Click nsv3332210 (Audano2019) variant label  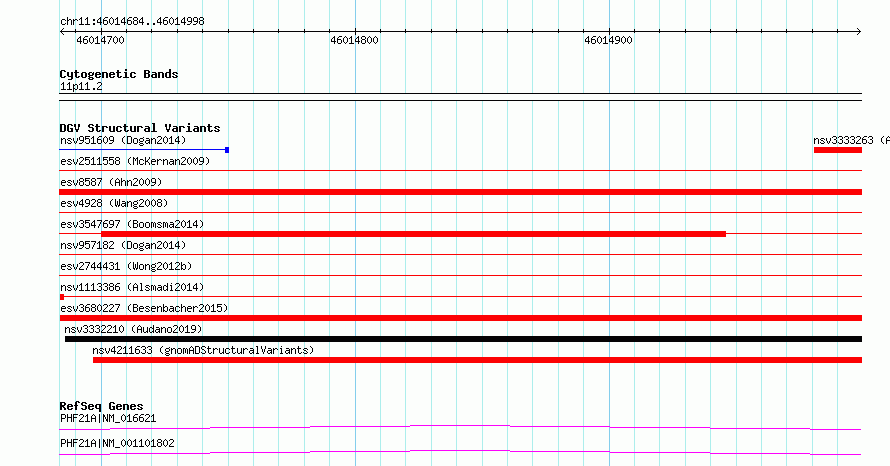pos(133,329)
